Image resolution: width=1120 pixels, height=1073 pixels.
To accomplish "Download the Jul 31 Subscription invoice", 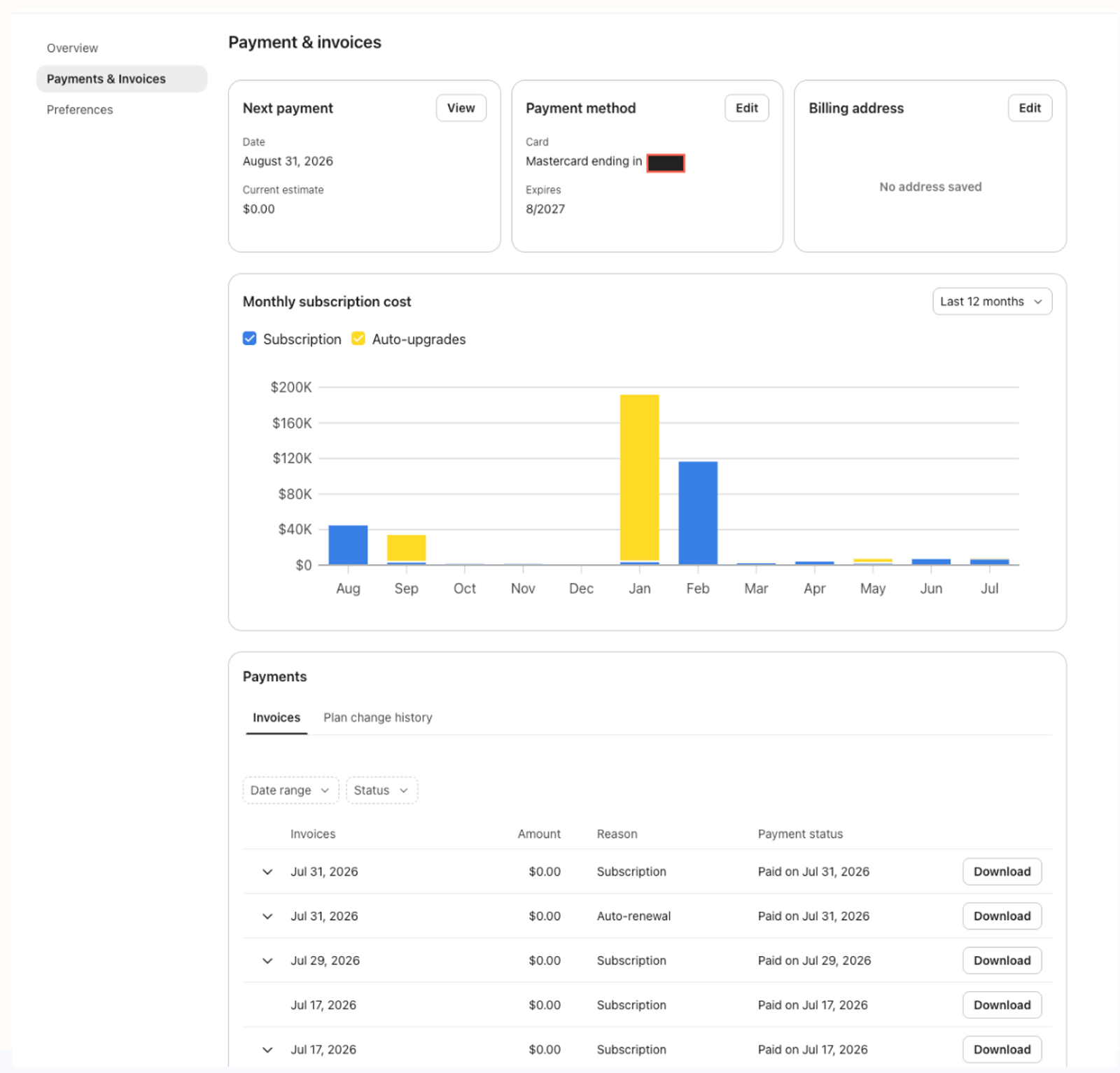I will pos(1002,871).
